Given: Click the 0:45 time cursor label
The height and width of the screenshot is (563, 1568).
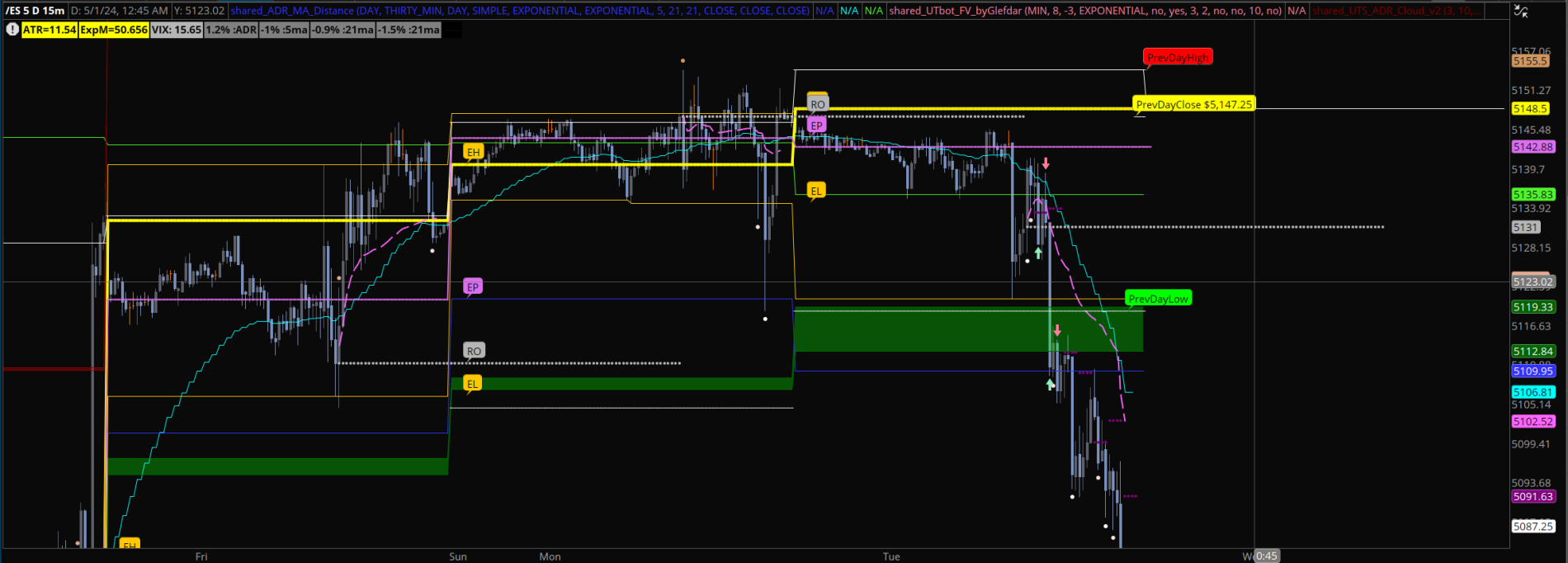Looking at the screenshot, I should click(1267, 556).
